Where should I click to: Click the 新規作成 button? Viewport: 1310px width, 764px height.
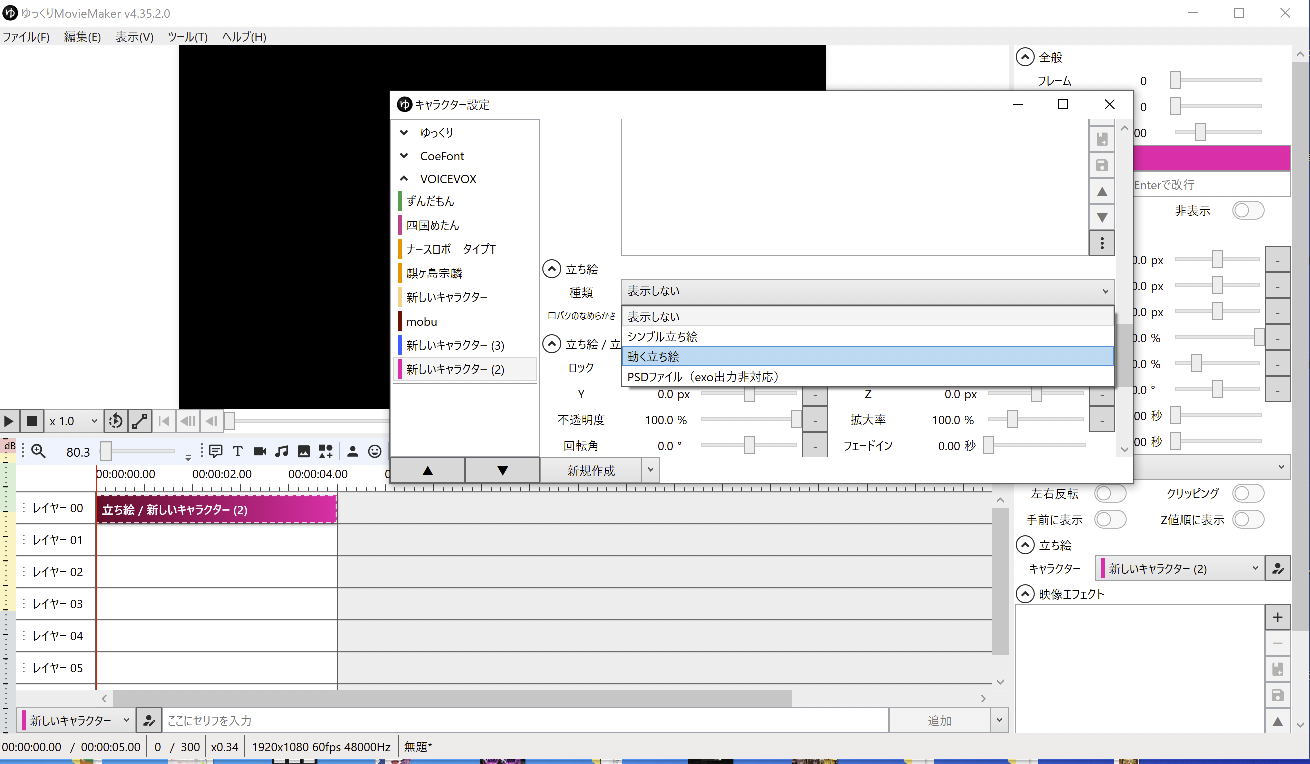590,470
